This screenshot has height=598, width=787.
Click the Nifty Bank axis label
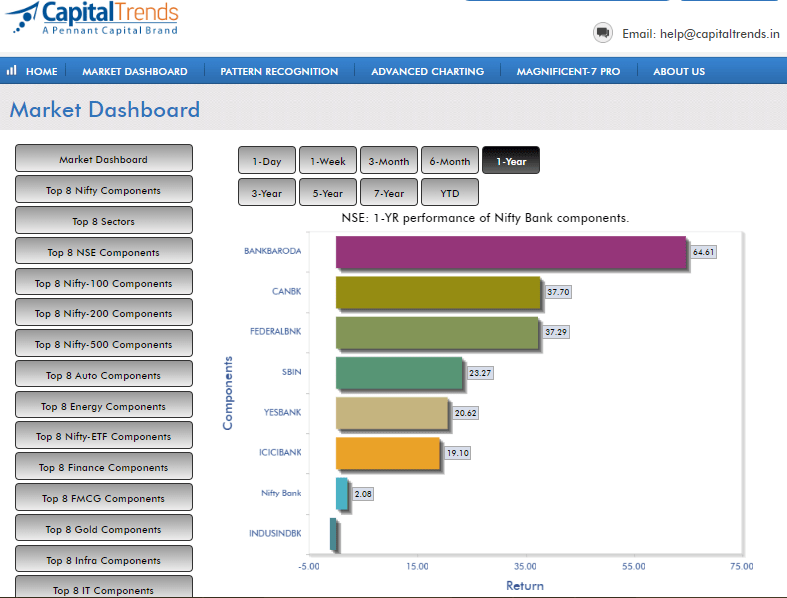281,493
